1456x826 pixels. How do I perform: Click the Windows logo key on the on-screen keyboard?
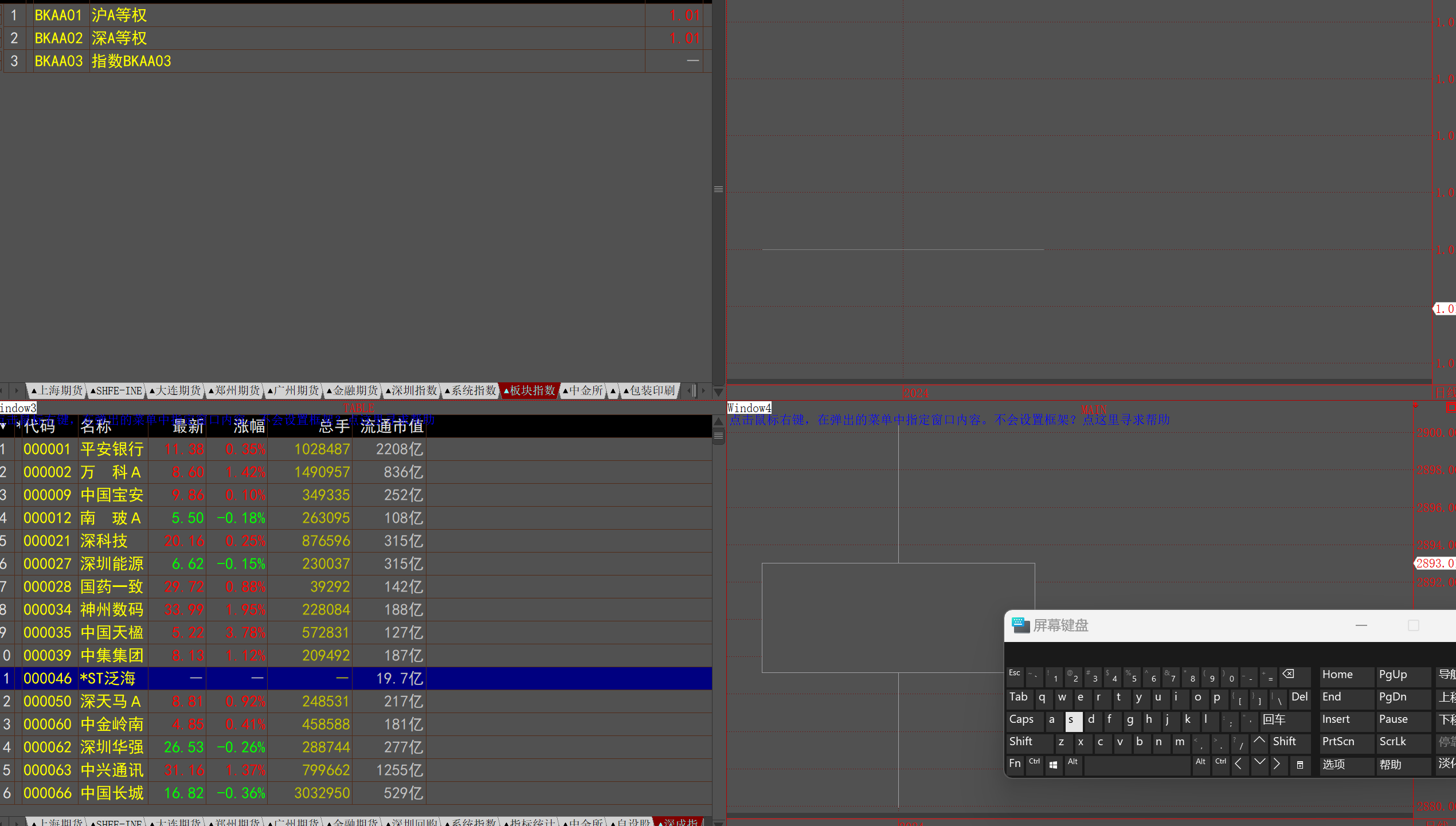tap(1053, 765)
